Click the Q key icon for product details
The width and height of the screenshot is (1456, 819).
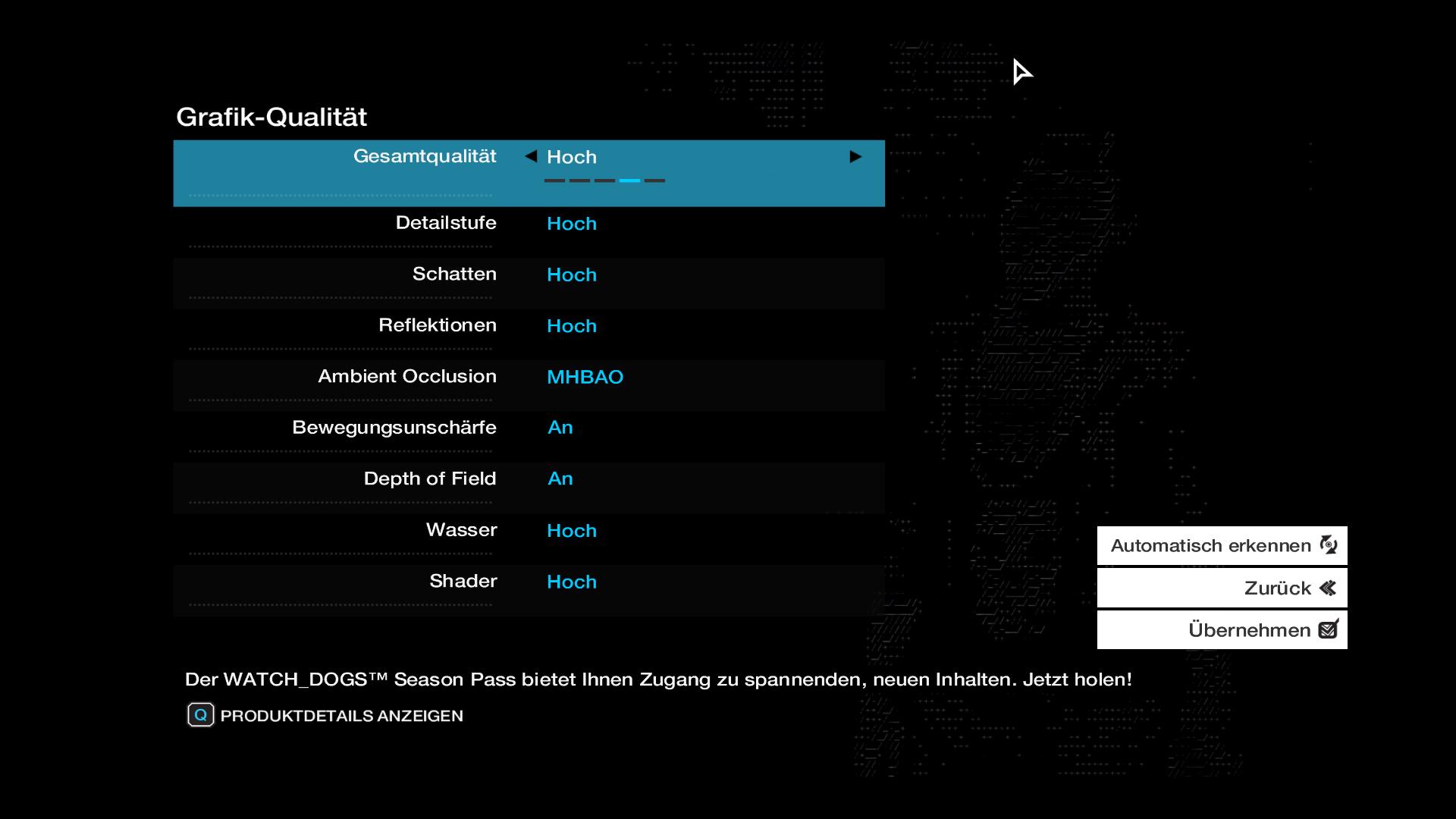click(x=201, y=715)
